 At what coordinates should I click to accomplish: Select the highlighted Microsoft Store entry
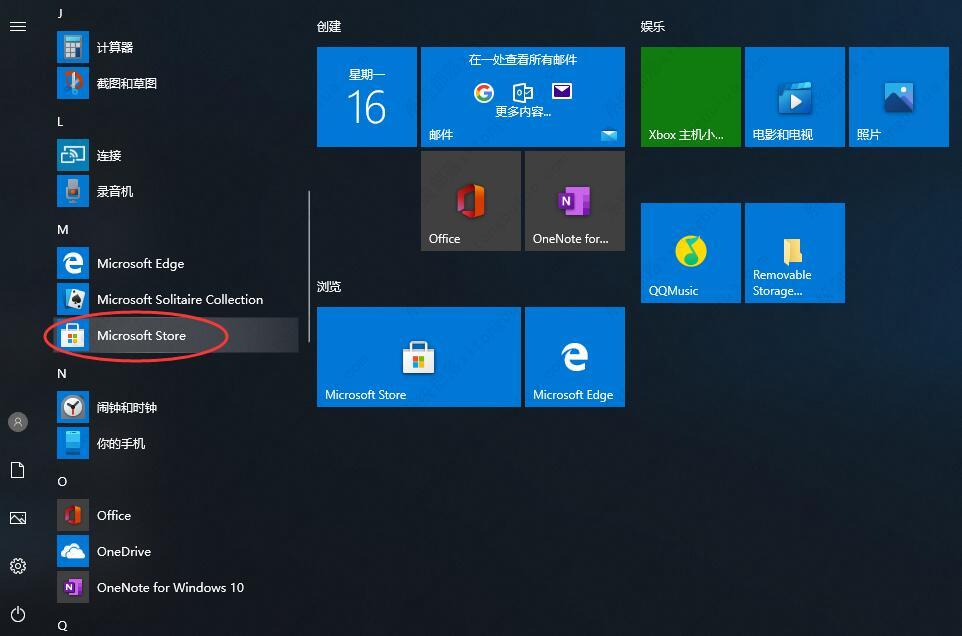(x=140, y=335)
